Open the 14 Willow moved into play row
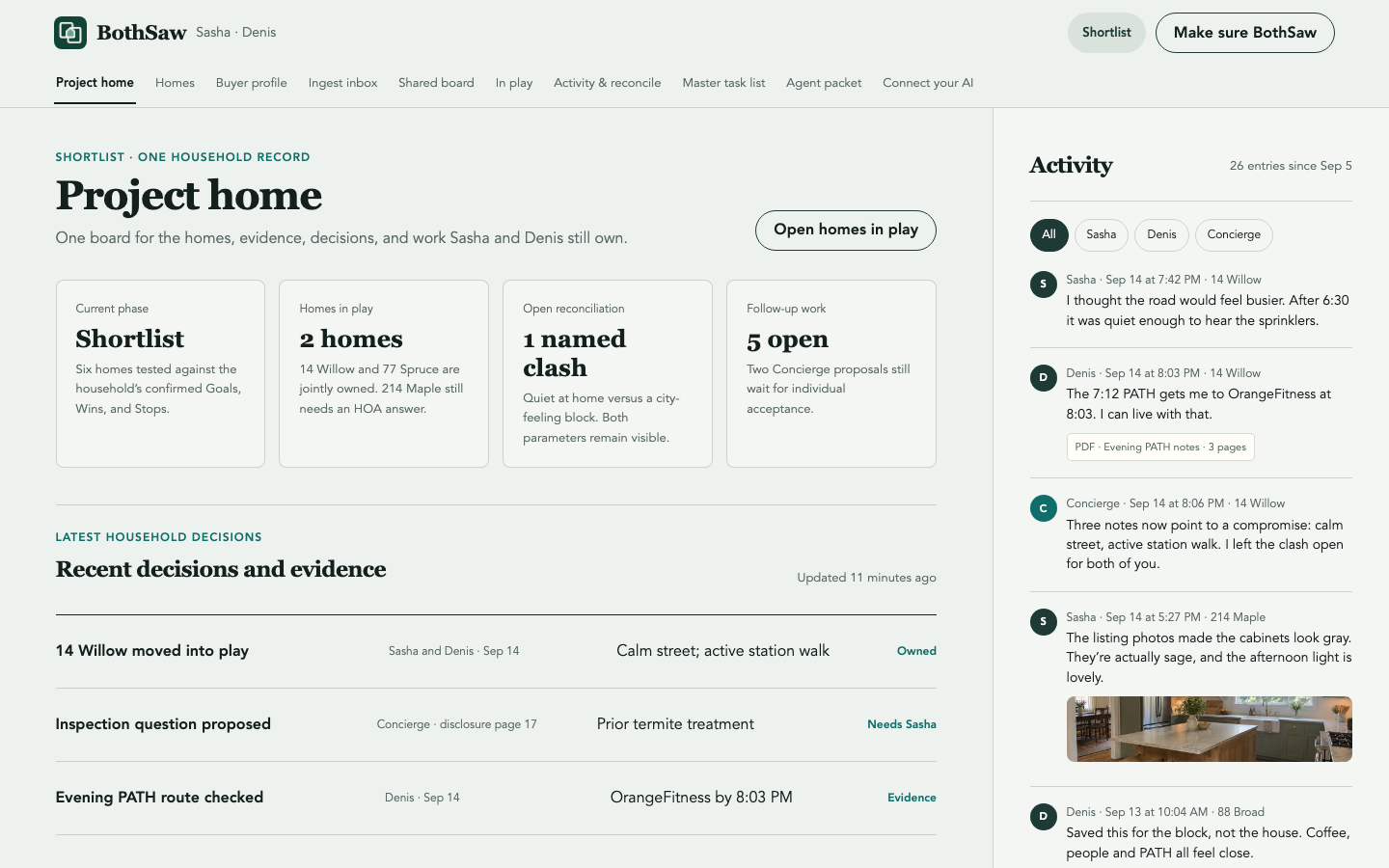 click(x=496, y=651)
